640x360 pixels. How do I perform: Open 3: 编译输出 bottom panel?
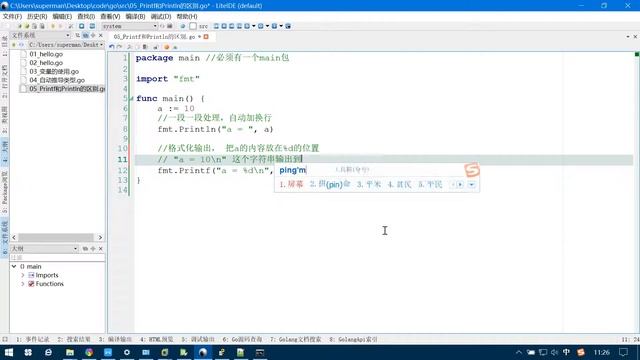pyautogui.click(x=115, y=339)
